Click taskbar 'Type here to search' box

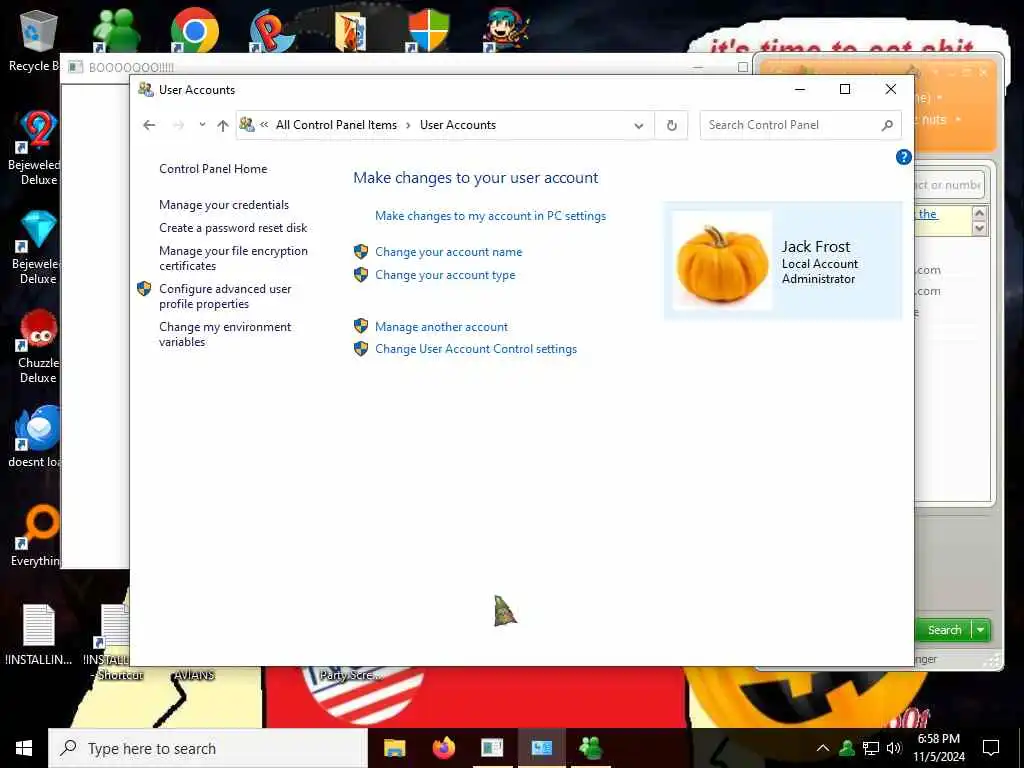point(208,748)
